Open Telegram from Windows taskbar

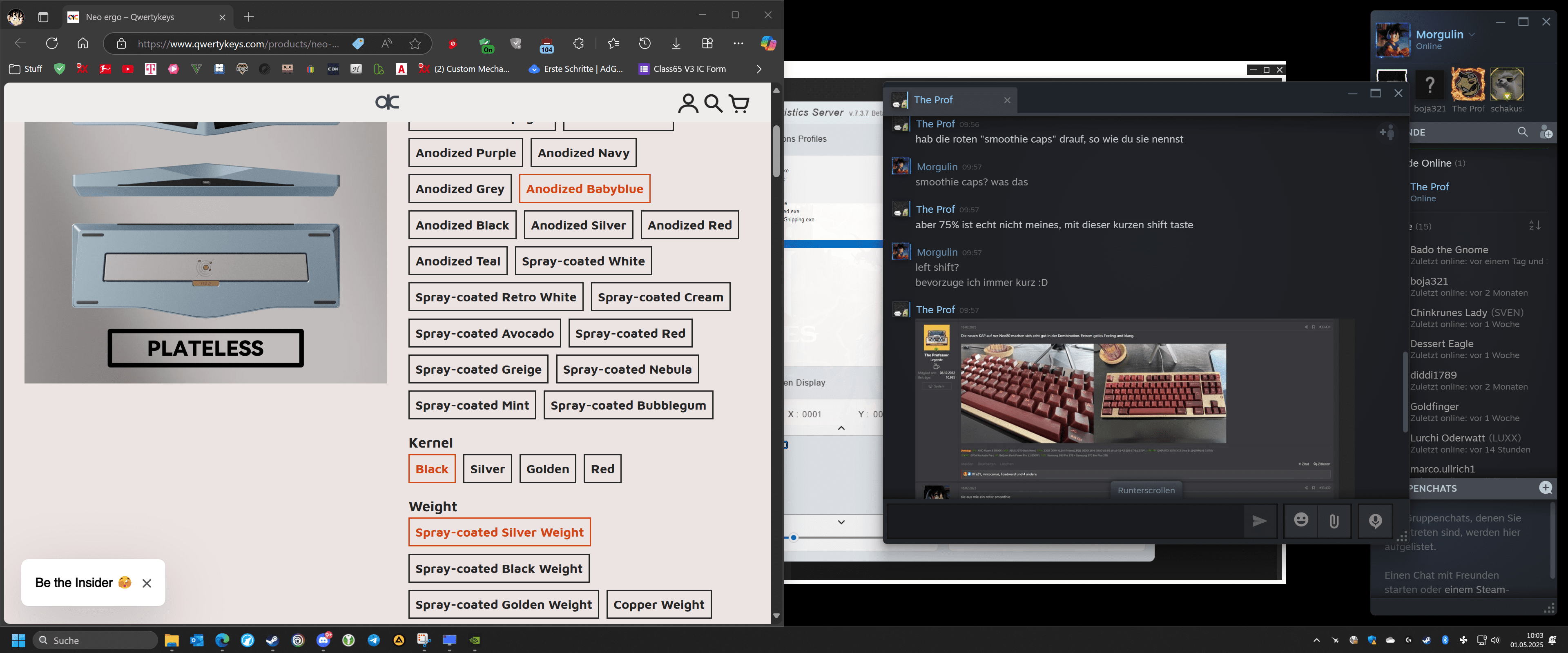coord(374,640)
